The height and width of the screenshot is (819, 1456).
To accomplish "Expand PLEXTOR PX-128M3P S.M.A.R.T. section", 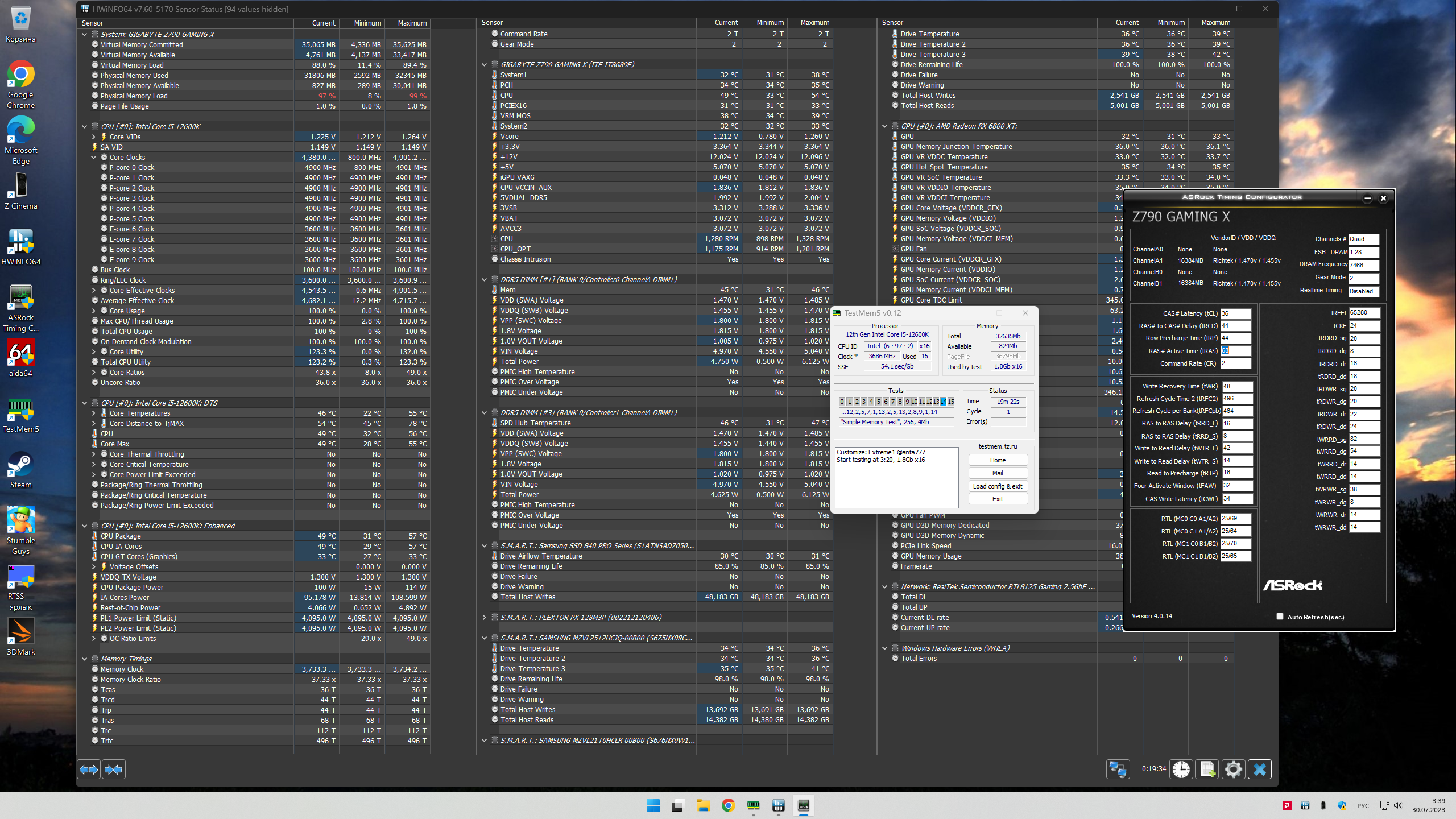I will click(485, 617).
